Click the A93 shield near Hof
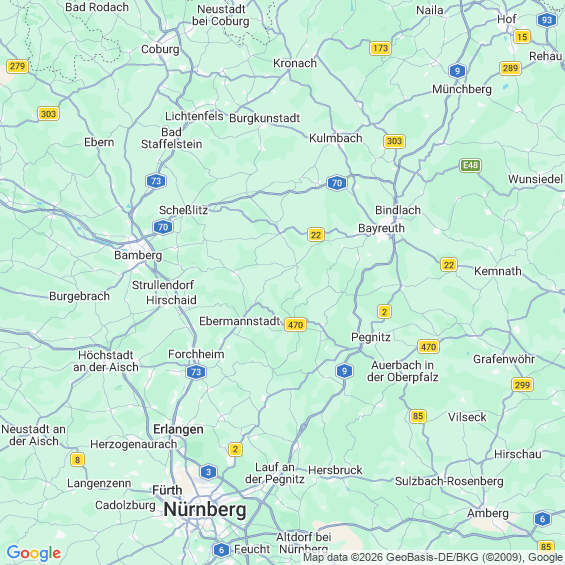The width and height of the screenshot is (565, 565). (x=547, y=20)
